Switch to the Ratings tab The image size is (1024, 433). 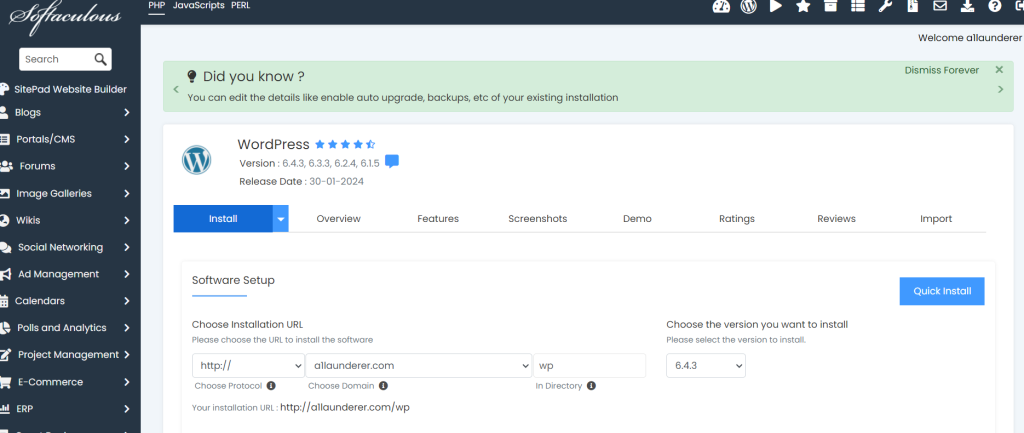737,219
